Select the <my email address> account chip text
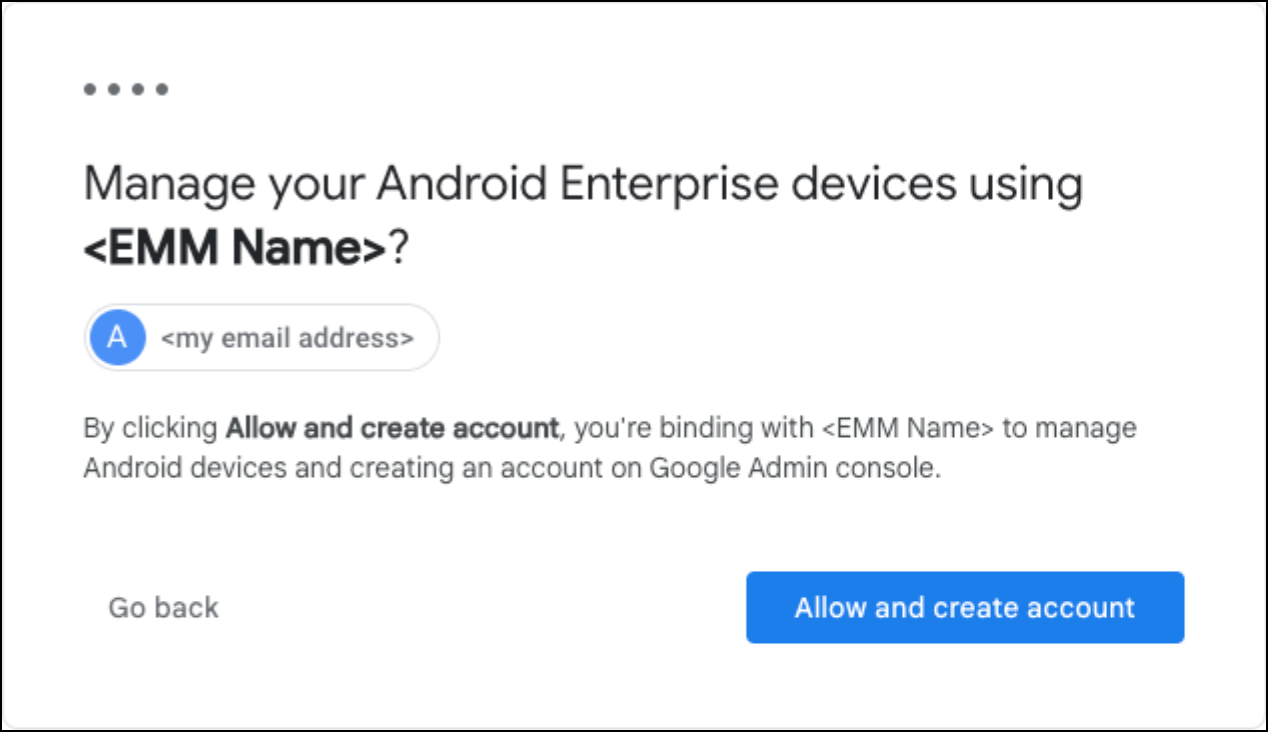1268x732 pixels. [287, 338]
